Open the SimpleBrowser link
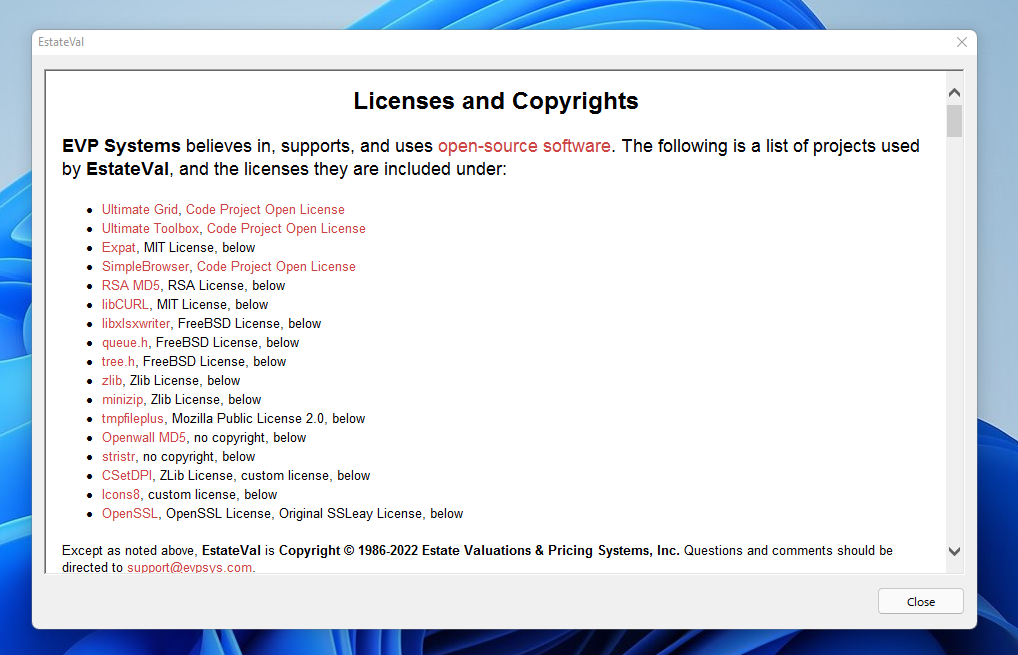1018x655 pixels. click(x=145, y=267)
